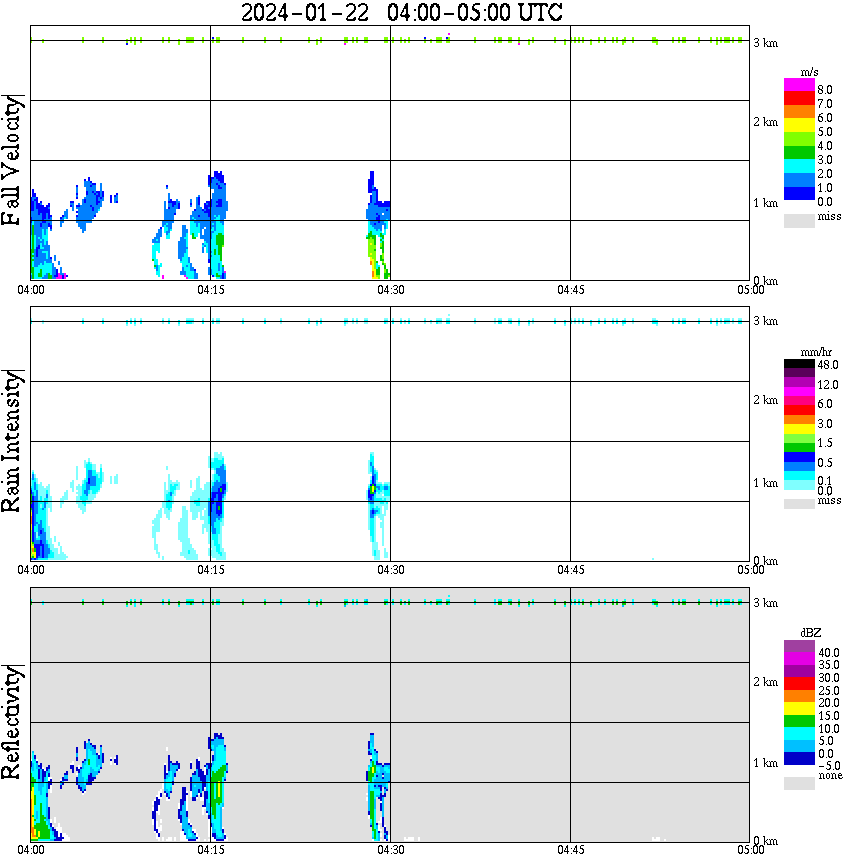850x868 pixels.
Task: Click the 48.0 value in rain legend
Action: 827,365
